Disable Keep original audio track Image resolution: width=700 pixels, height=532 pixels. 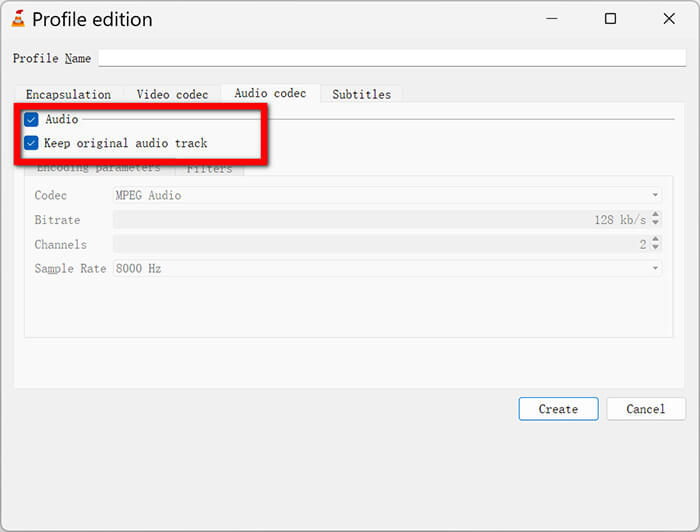point(31,143)
